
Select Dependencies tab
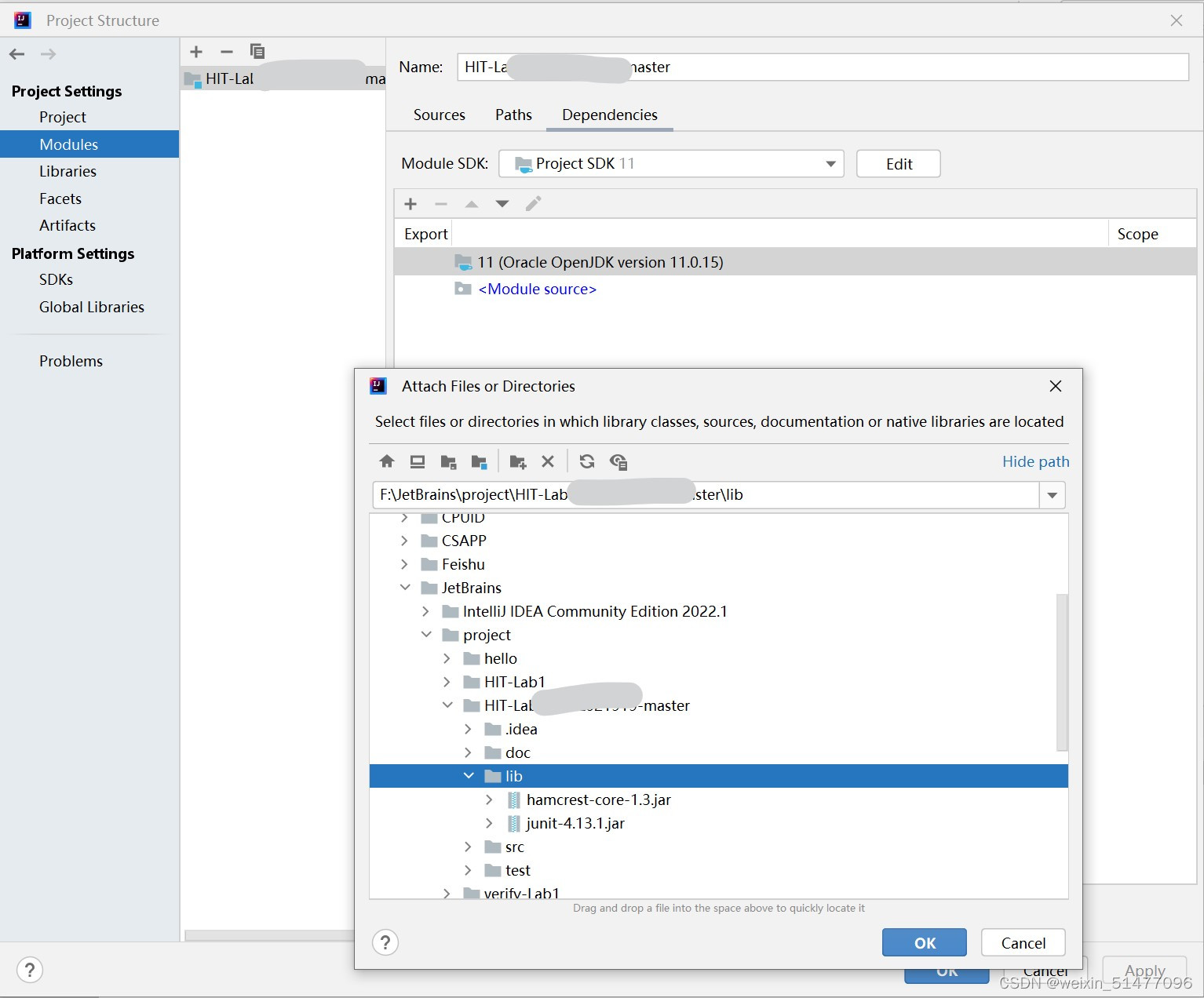(610, 115)
